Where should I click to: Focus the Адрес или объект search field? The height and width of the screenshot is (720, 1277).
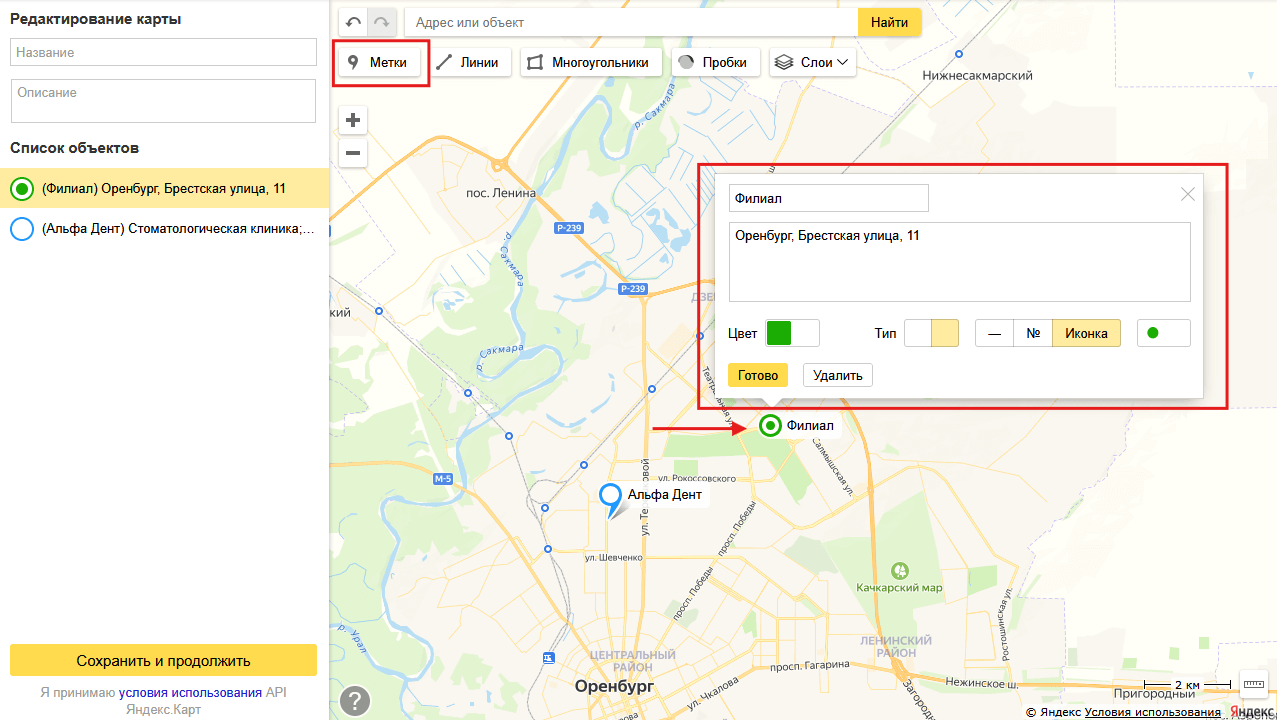[631, 23]
